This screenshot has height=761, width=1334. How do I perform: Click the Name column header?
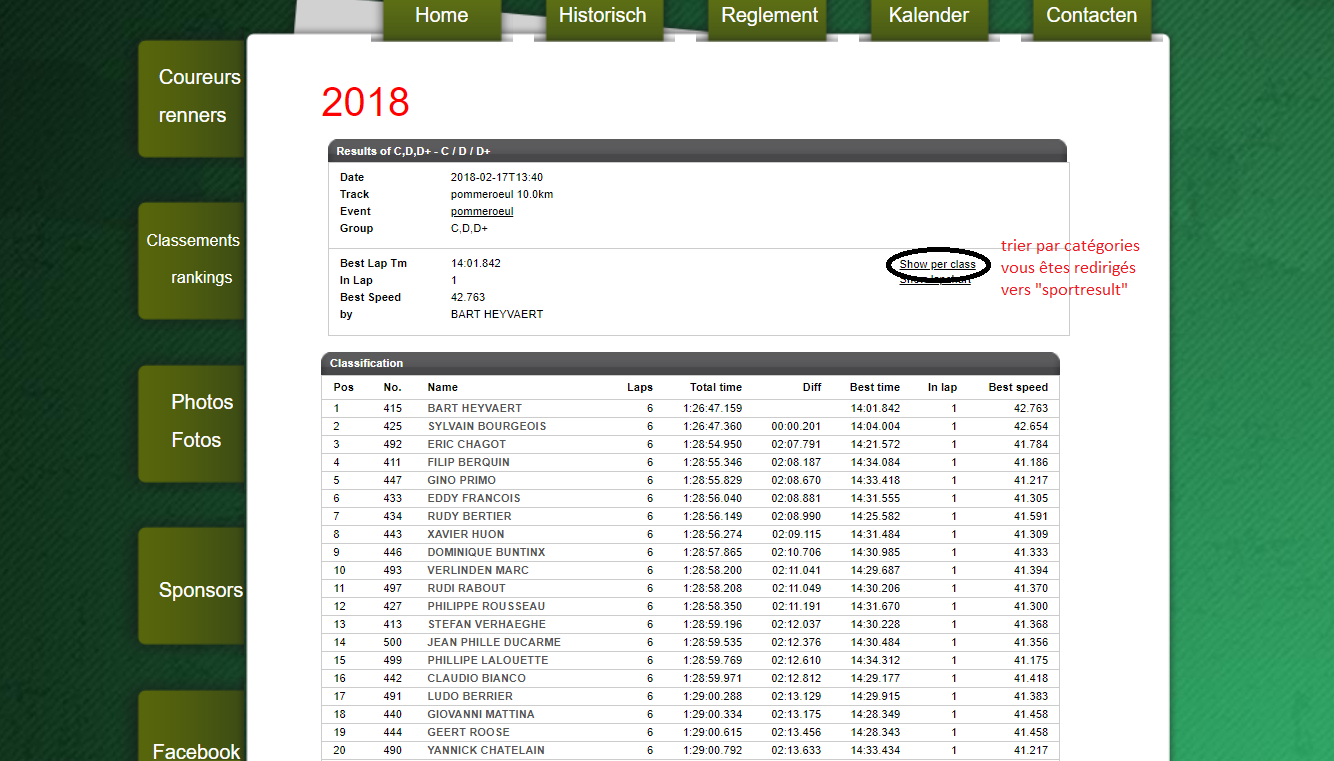(x=442, y=388)
